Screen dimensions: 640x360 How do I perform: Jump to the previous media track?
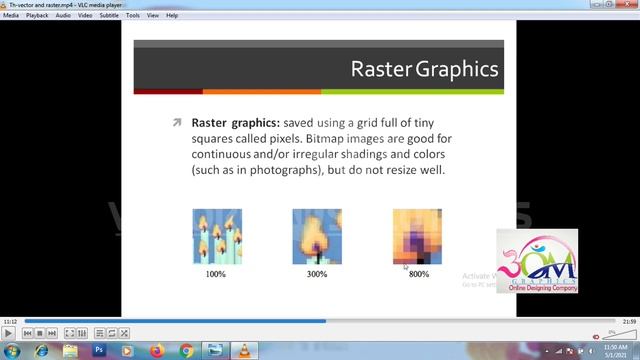[x=27, y=333]
